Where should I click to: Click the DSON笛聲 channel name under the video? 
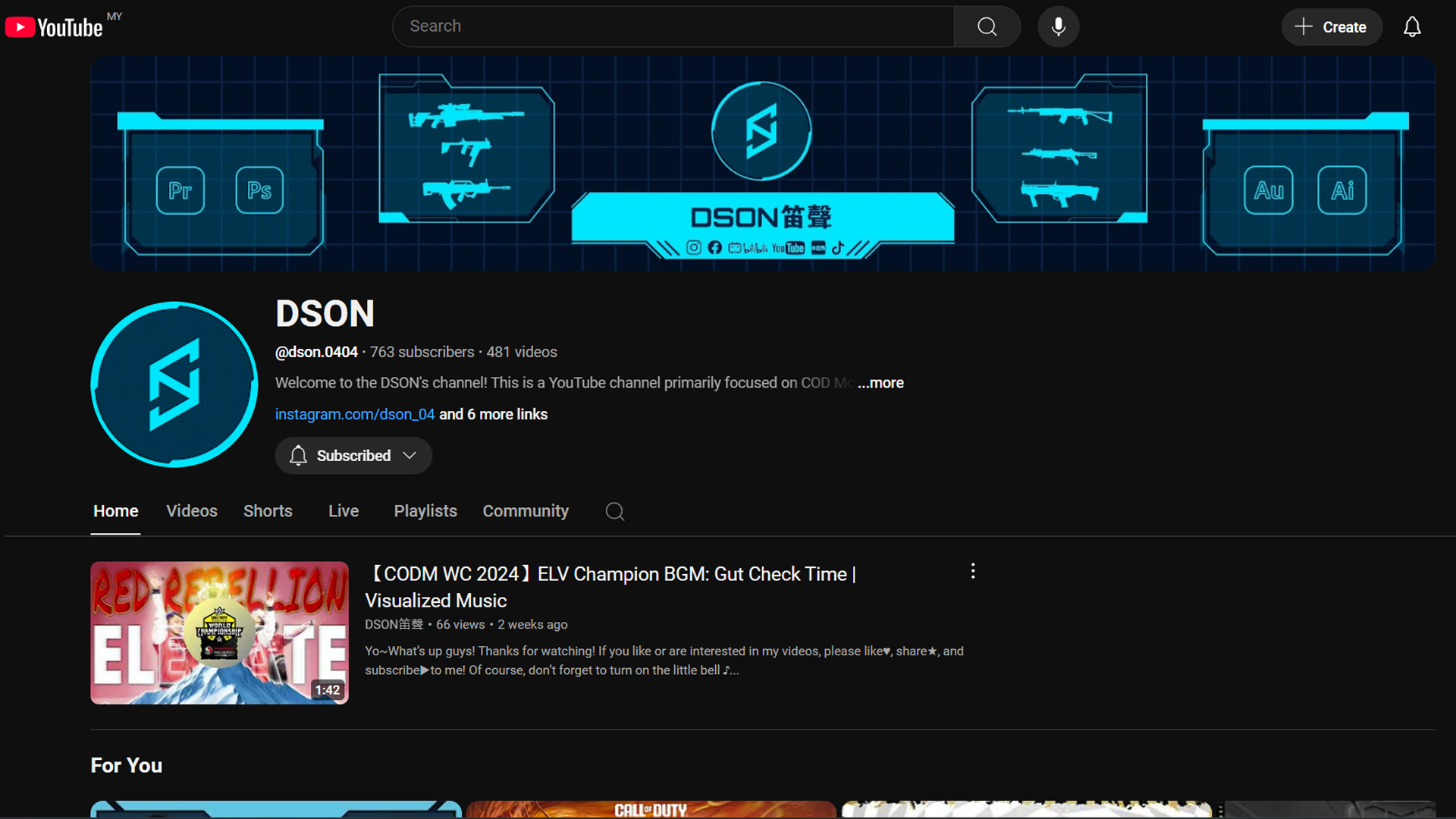pyautogui.click(x=393, y=624)
